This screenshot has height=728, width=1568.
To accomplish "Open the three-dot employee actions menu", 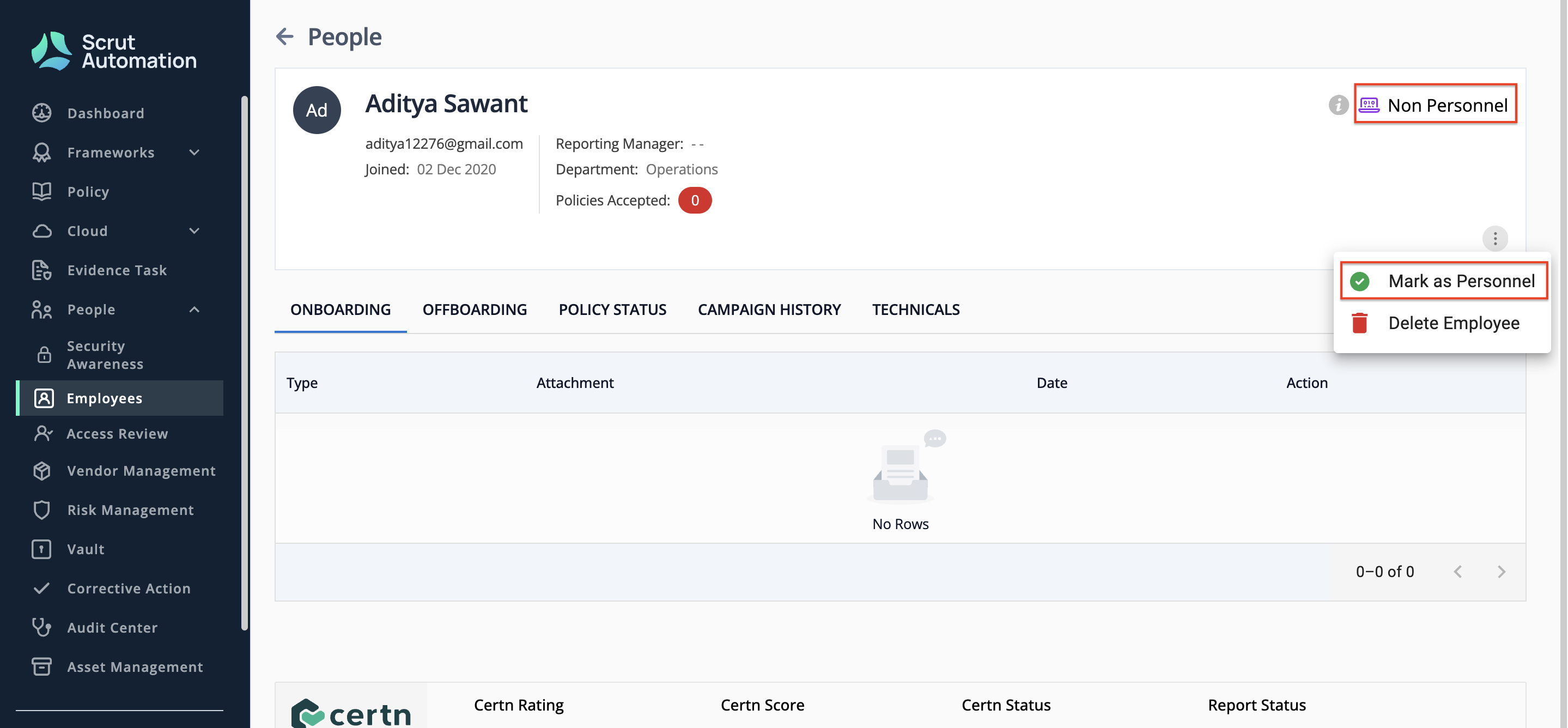I will pos(1495,239).
